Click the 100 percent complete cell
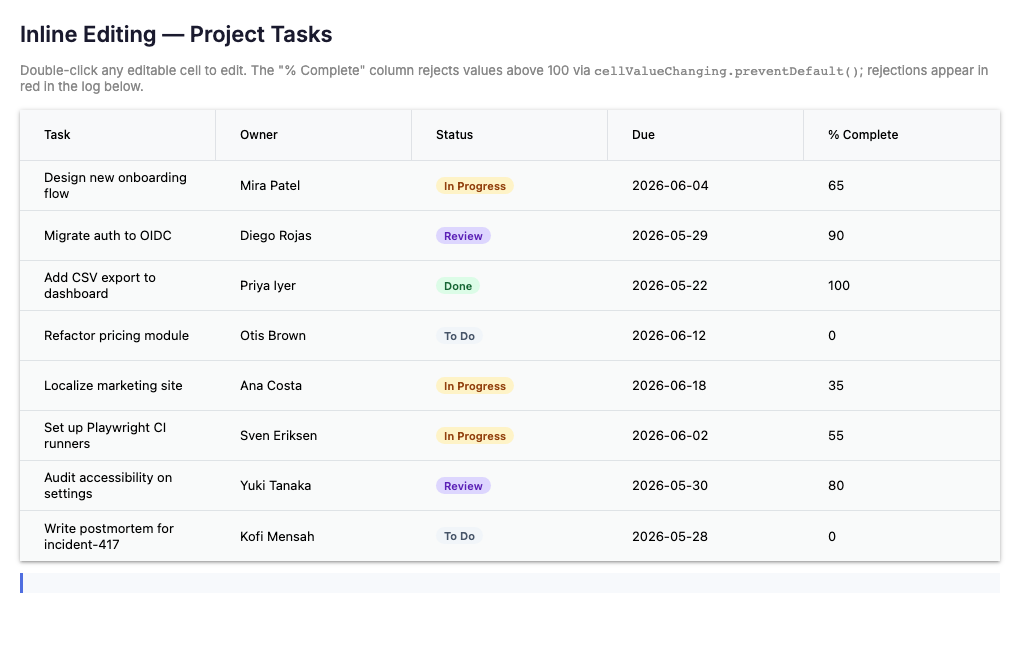Screen dimensions: 1020x650 pyautogui.click(x=902, y=286)
